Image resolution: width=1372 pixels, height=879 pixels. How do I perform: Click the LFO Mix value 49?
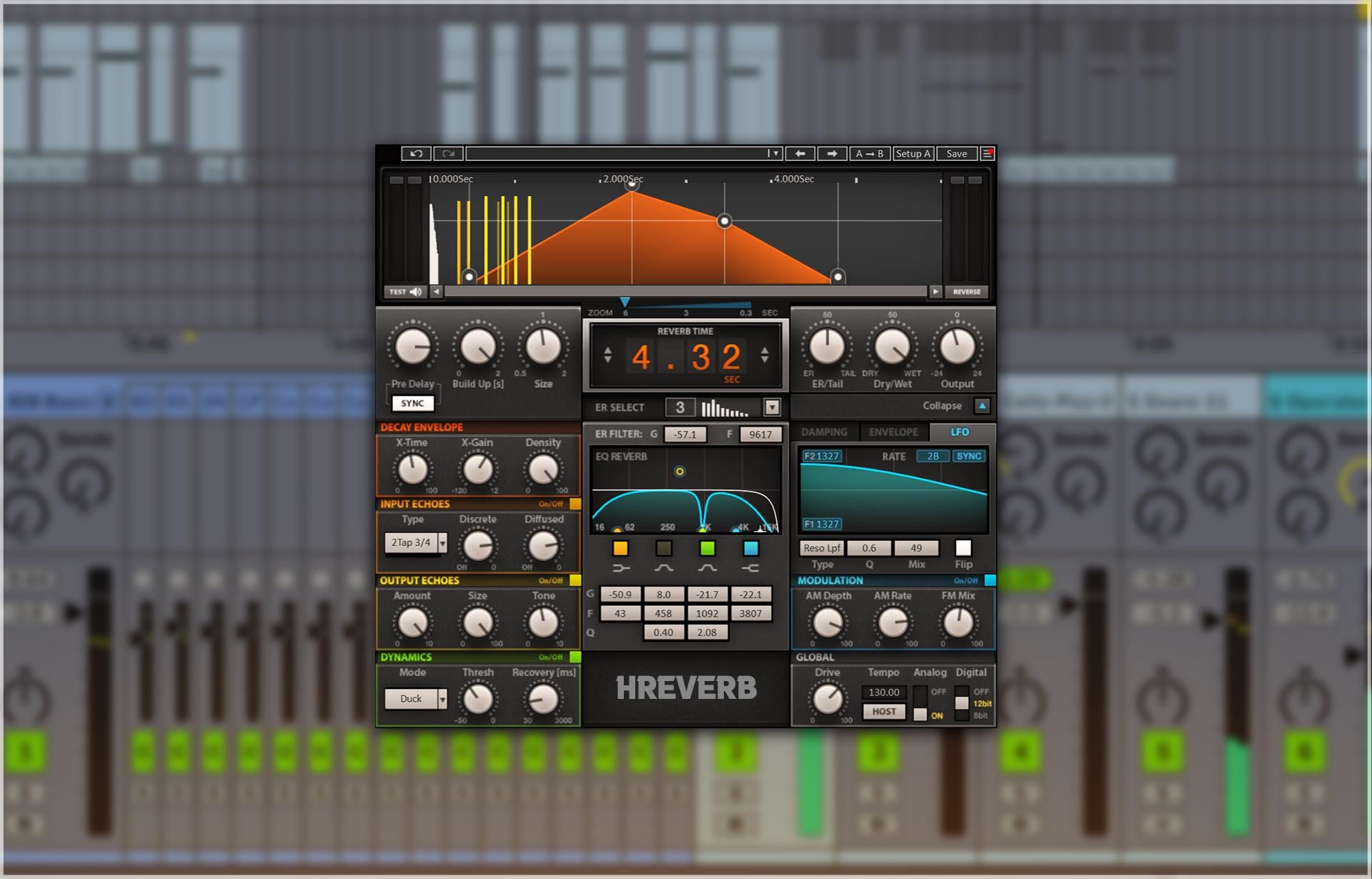pos(916,548)
